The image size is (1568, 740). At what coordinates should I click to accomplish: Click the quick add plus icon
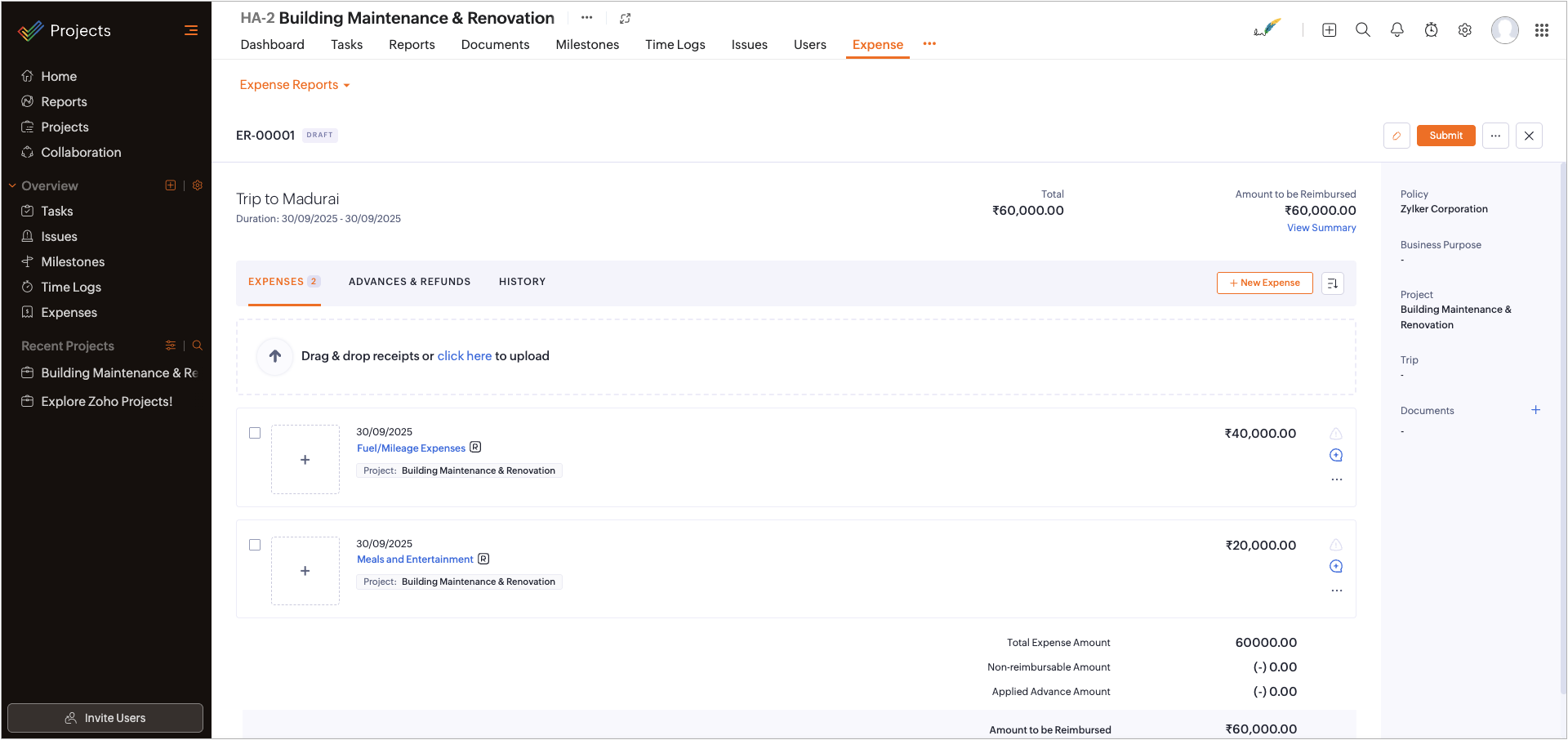coord(1330,30)
